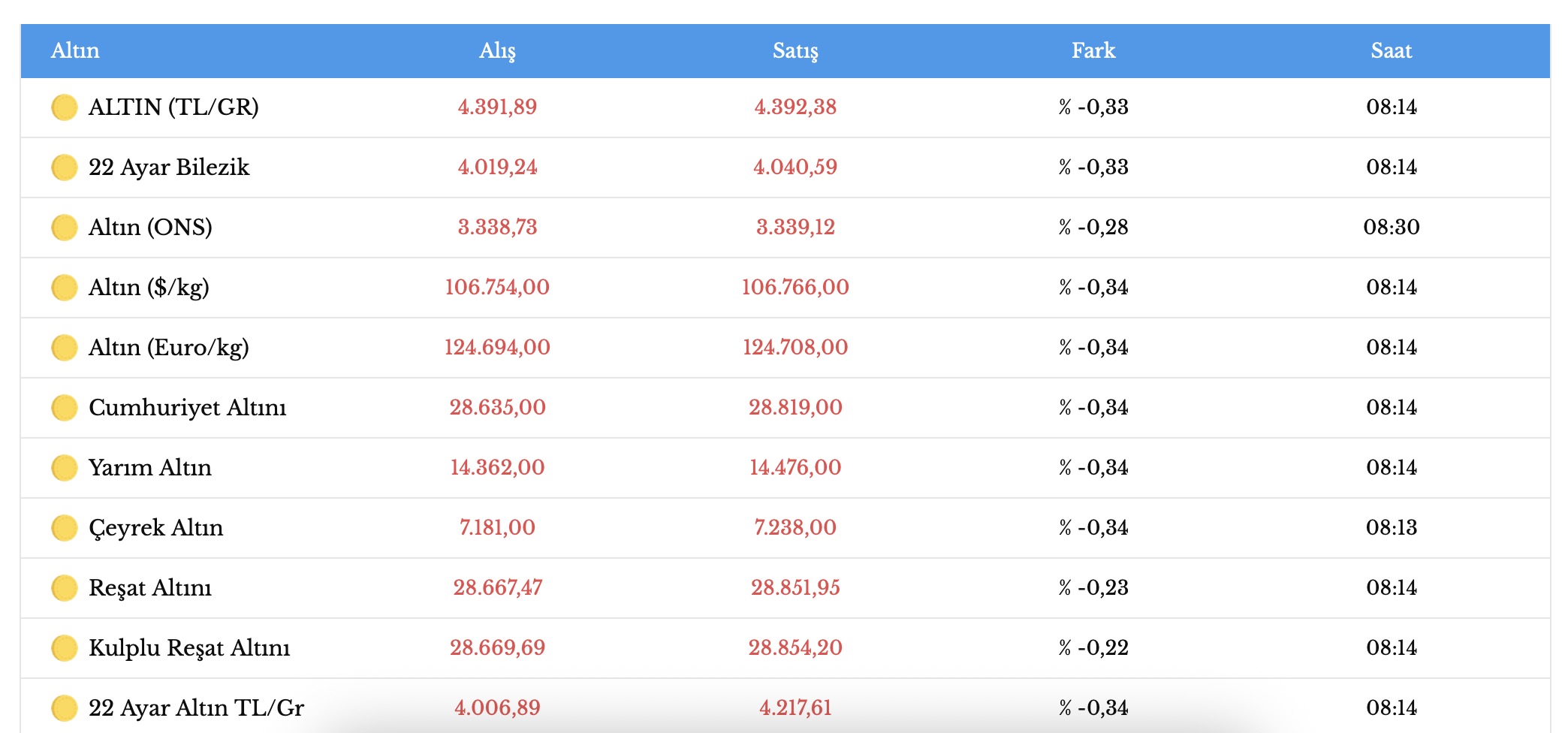Open the Reşat Altını link
This screenshot has width=1568, height=733.
150,588
